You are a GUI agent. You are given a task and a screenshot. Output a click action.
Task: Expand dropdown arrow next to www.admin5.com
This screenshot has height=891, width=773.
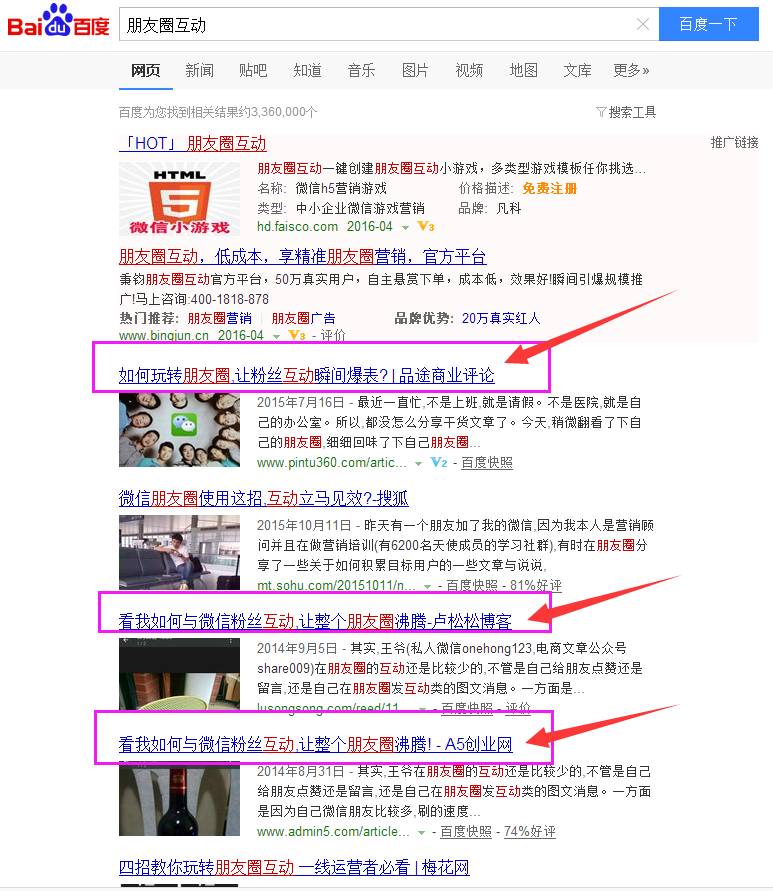[x=421, y=833]
